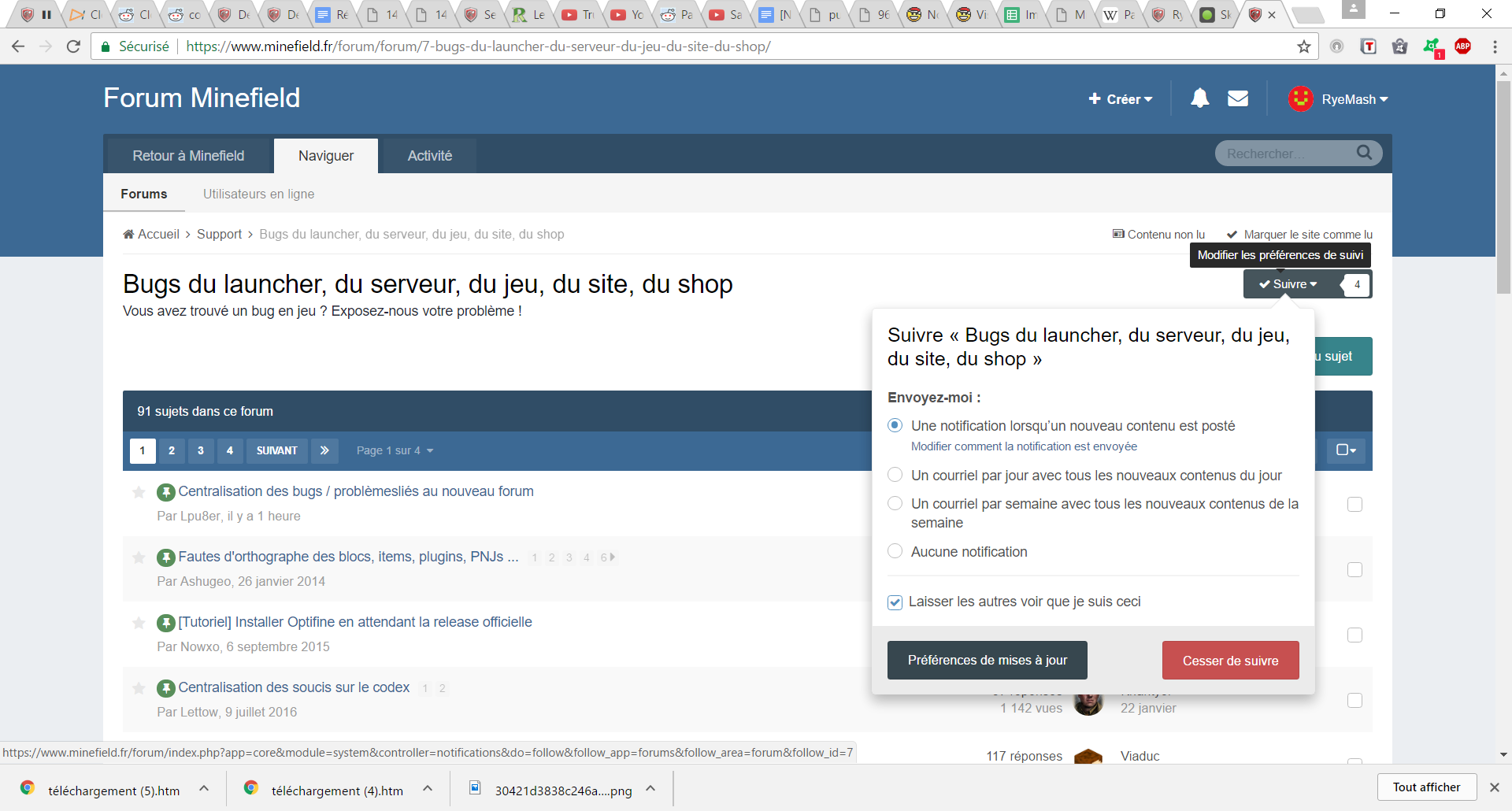Viewport: 1512px width, 811px height.
Task: Jump to last page double-arrow icon
Action: (324, 450)
